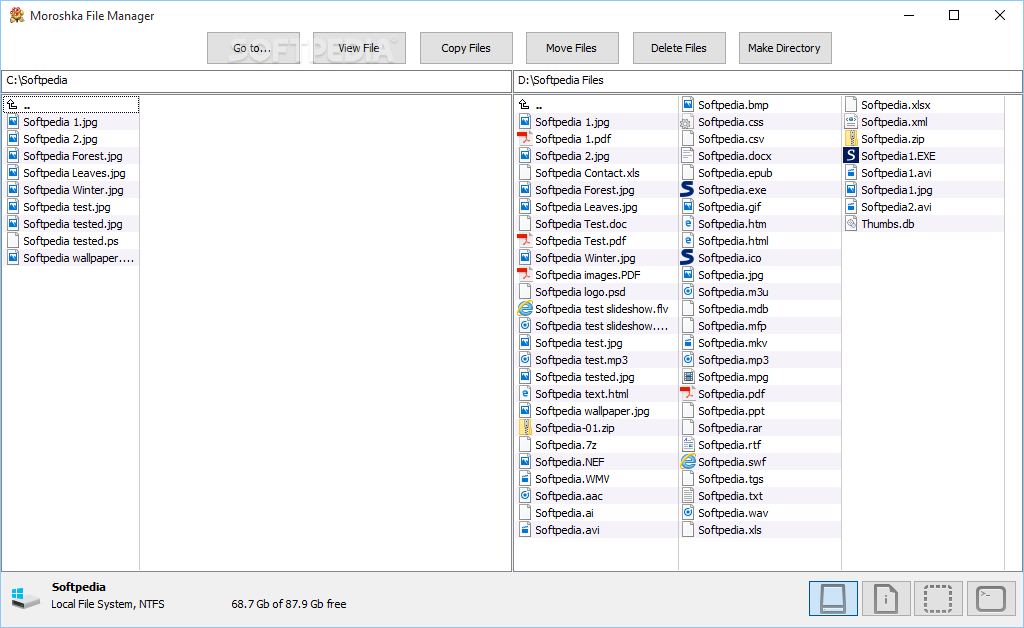
Task: Select Softpedia.txt file
Action: pos(760,495)
